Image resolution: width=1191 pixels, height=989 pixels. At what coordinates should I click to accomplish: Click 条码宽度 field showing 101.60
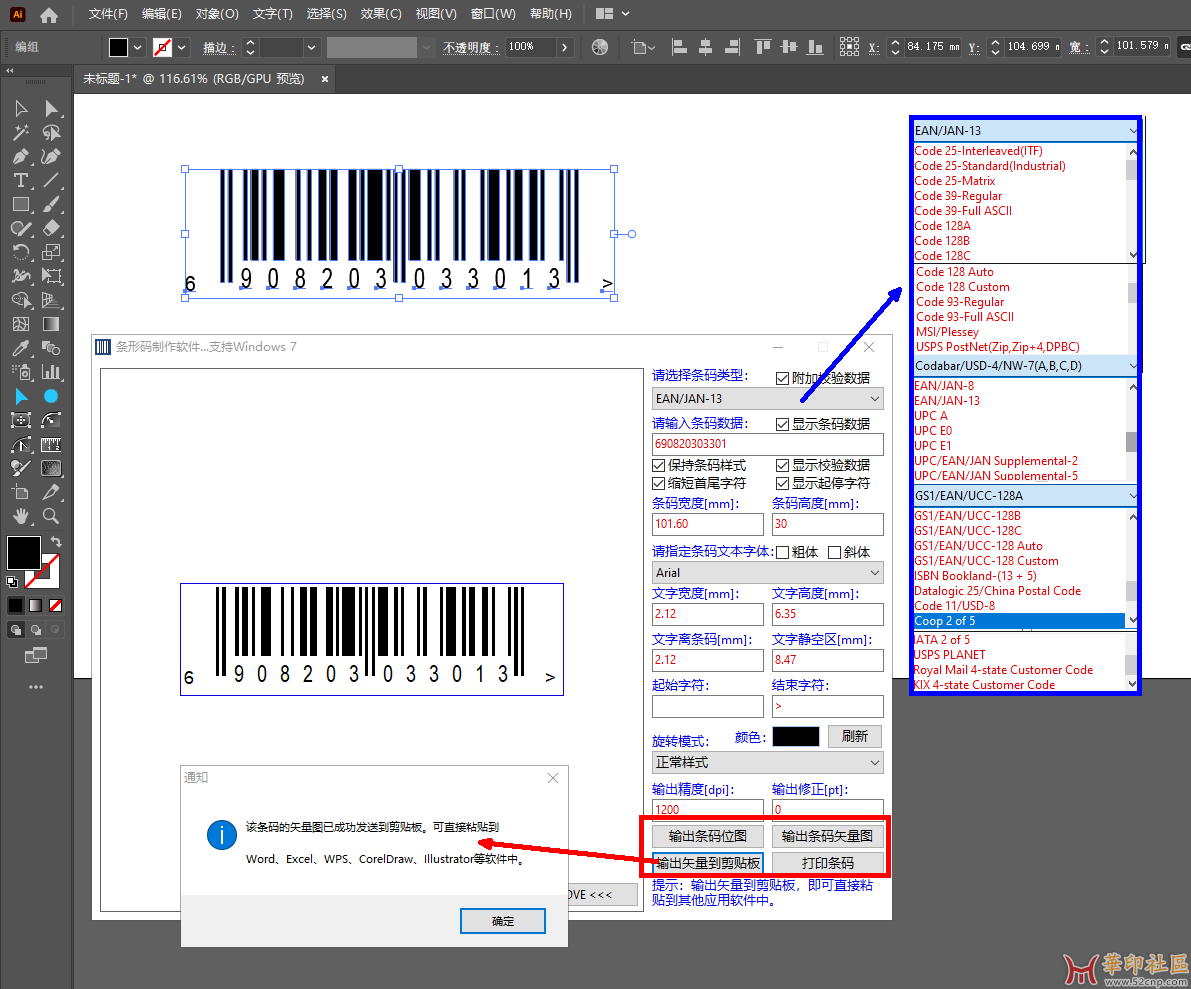tap(708, 524)
